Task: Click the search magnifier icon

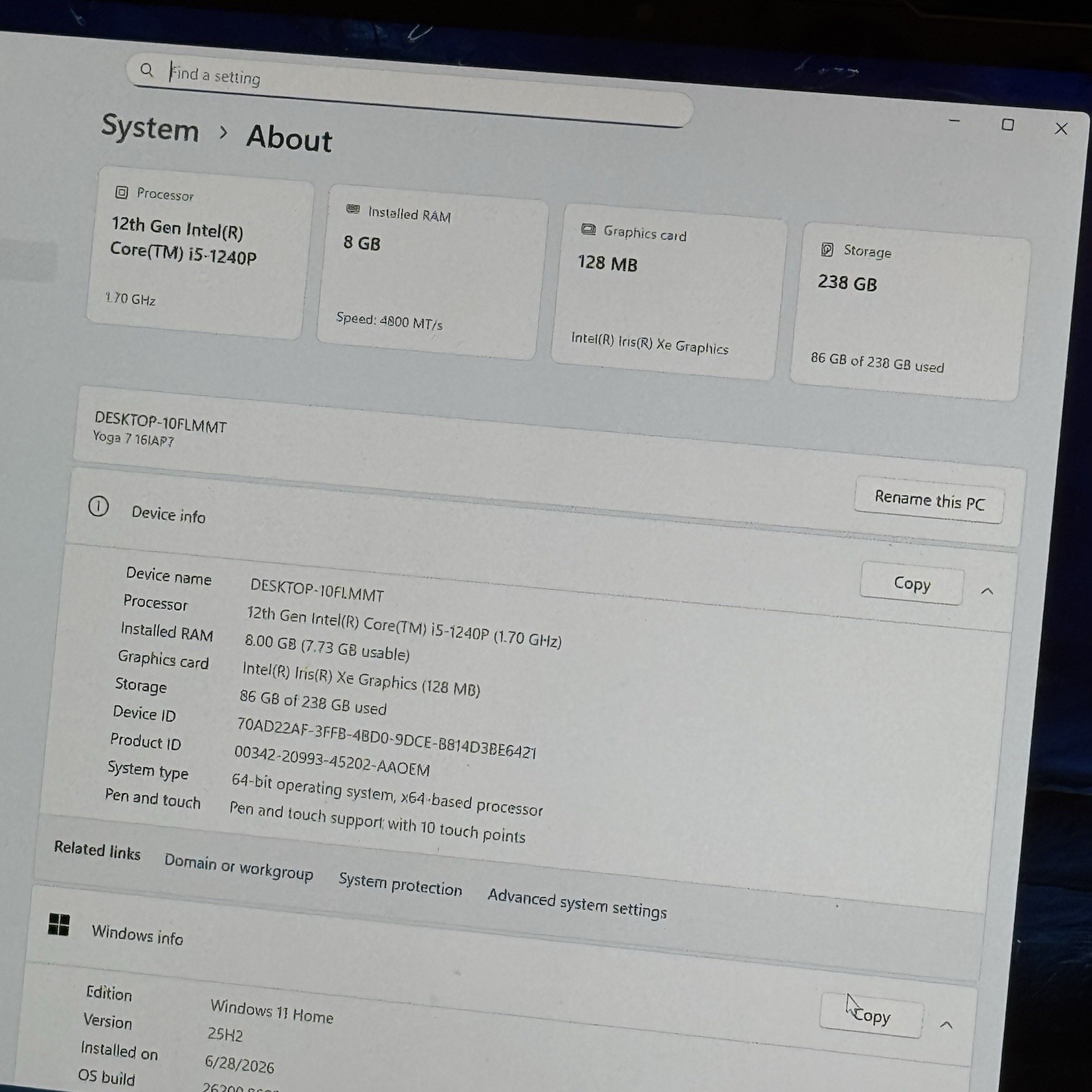Action: coord(147,70)
